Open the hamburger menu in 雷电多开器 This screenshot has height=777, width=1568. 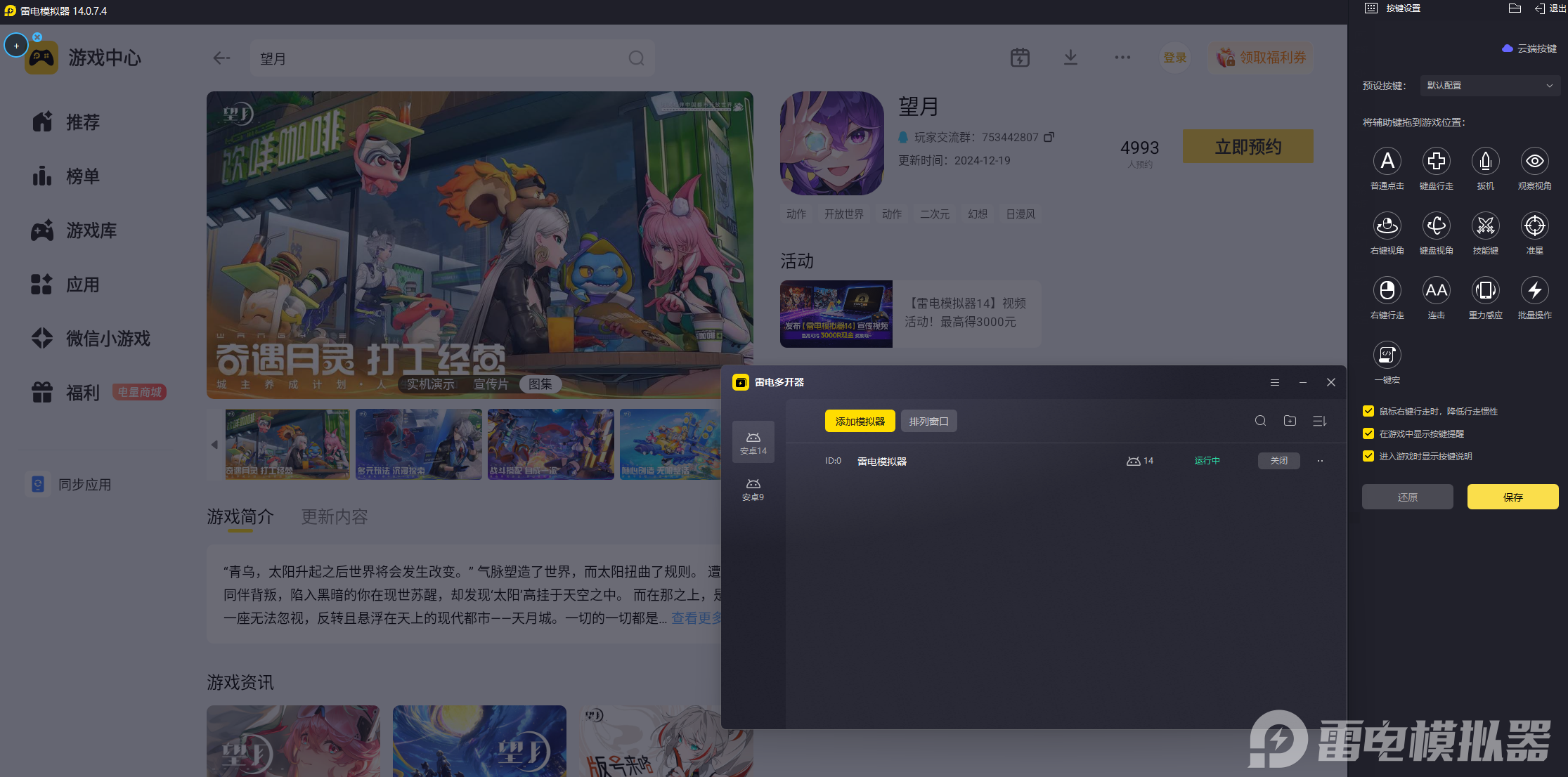(1274, 382)
